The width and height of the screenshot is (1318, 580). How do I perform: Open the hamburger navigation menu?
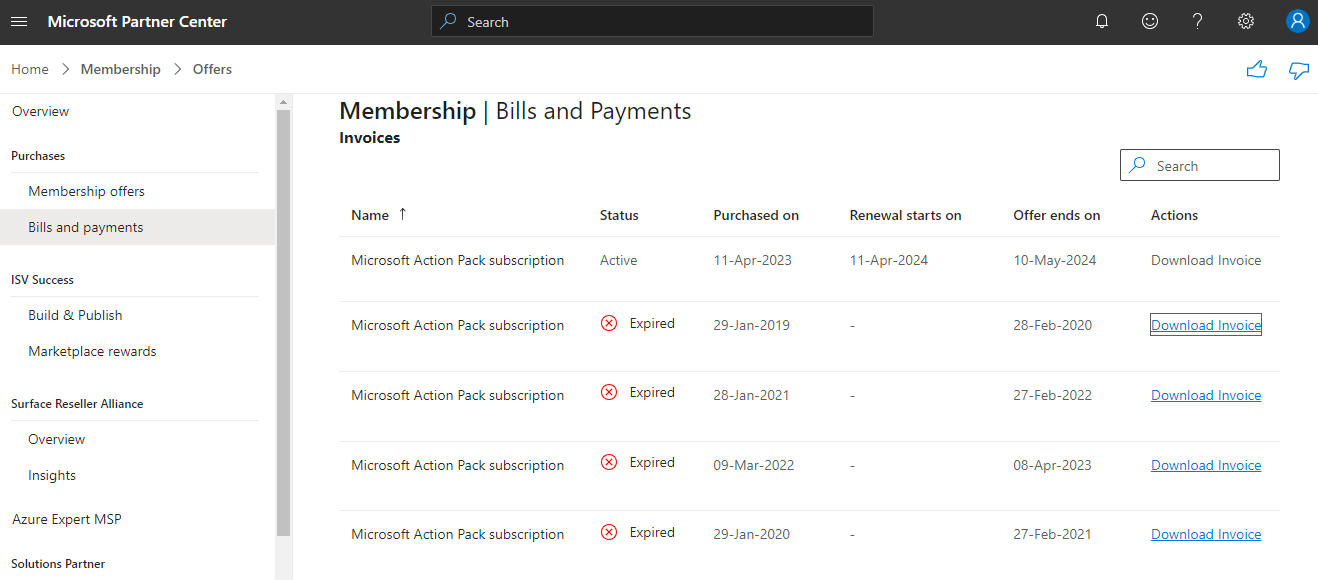pos(19,22)
